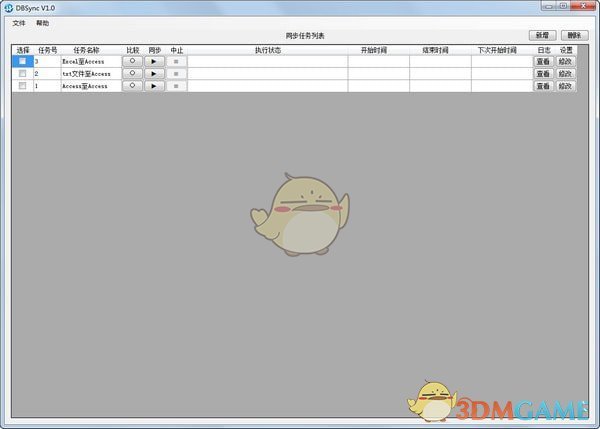Stop the Excel至Access task
This screenshot has height=429, width=600.
176,61
